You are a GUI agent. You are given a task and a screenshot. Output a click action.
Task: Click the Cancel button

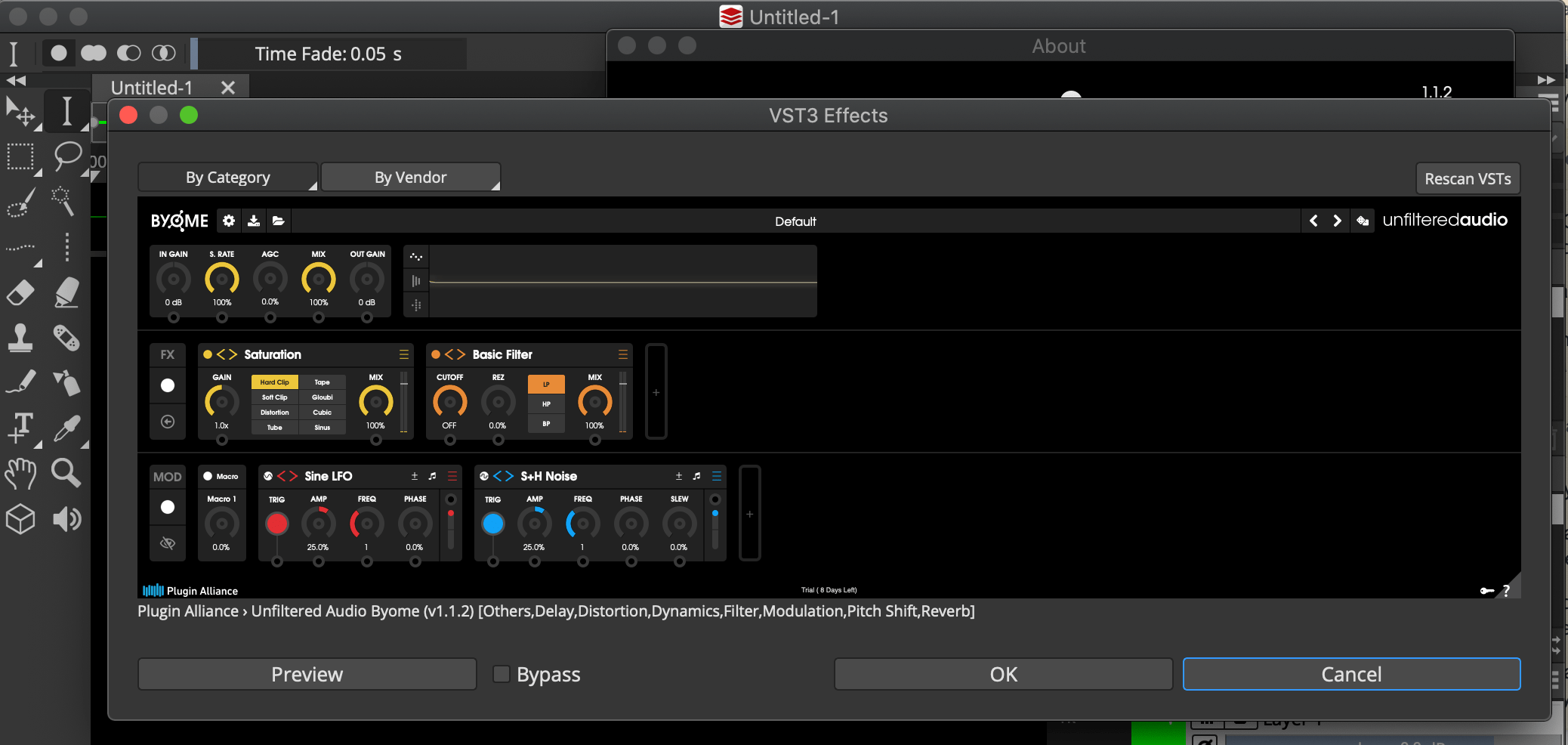tap(1351, 674)
